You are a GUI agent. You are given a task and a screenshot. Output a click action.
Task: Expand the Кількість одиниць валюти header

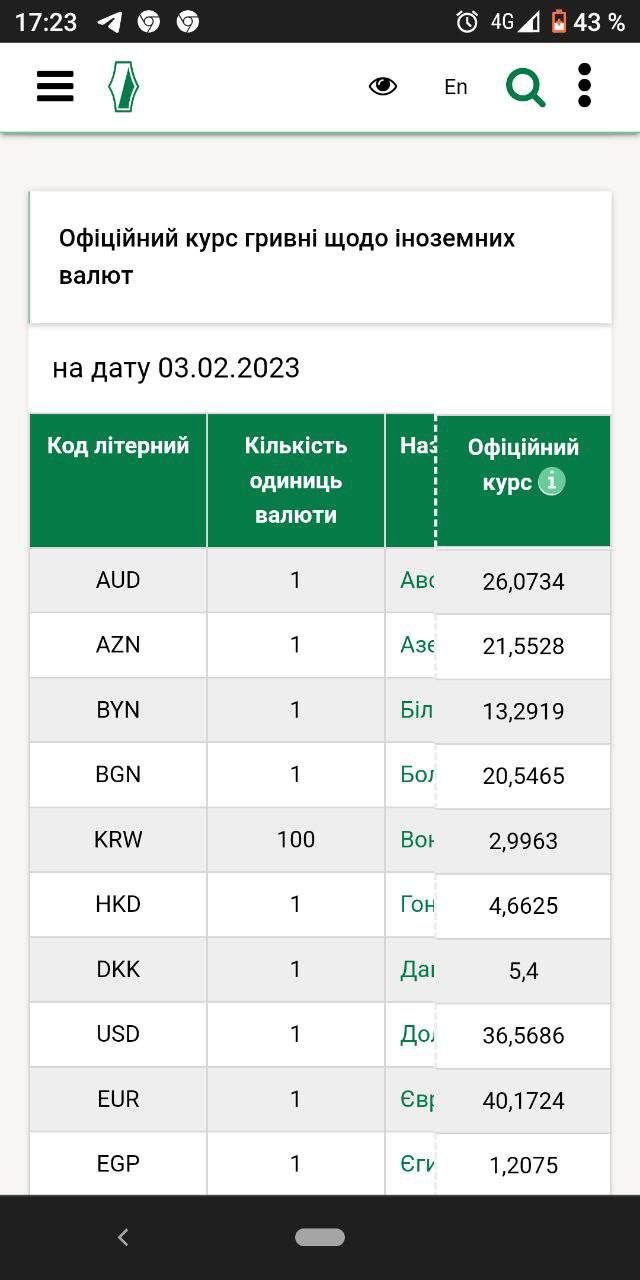[295, 481]
